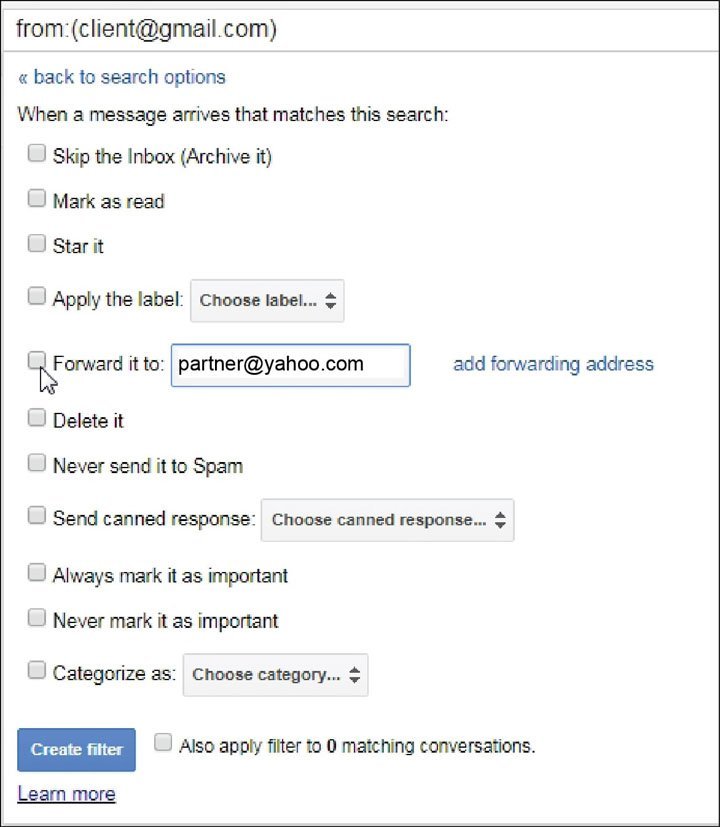Click the Create filter button
Image resolution: width=720 pixels, height=827 pixels.
pos(77,749)
